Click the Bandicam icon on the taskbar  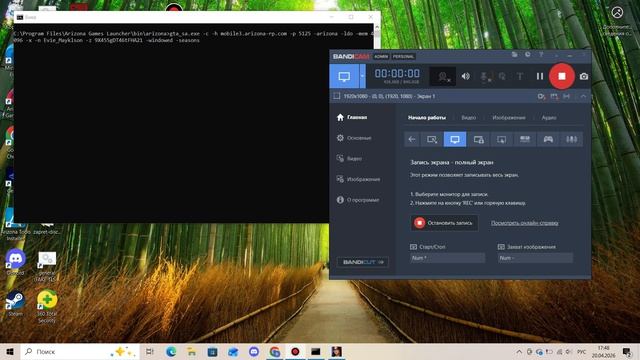coord(295,351)
